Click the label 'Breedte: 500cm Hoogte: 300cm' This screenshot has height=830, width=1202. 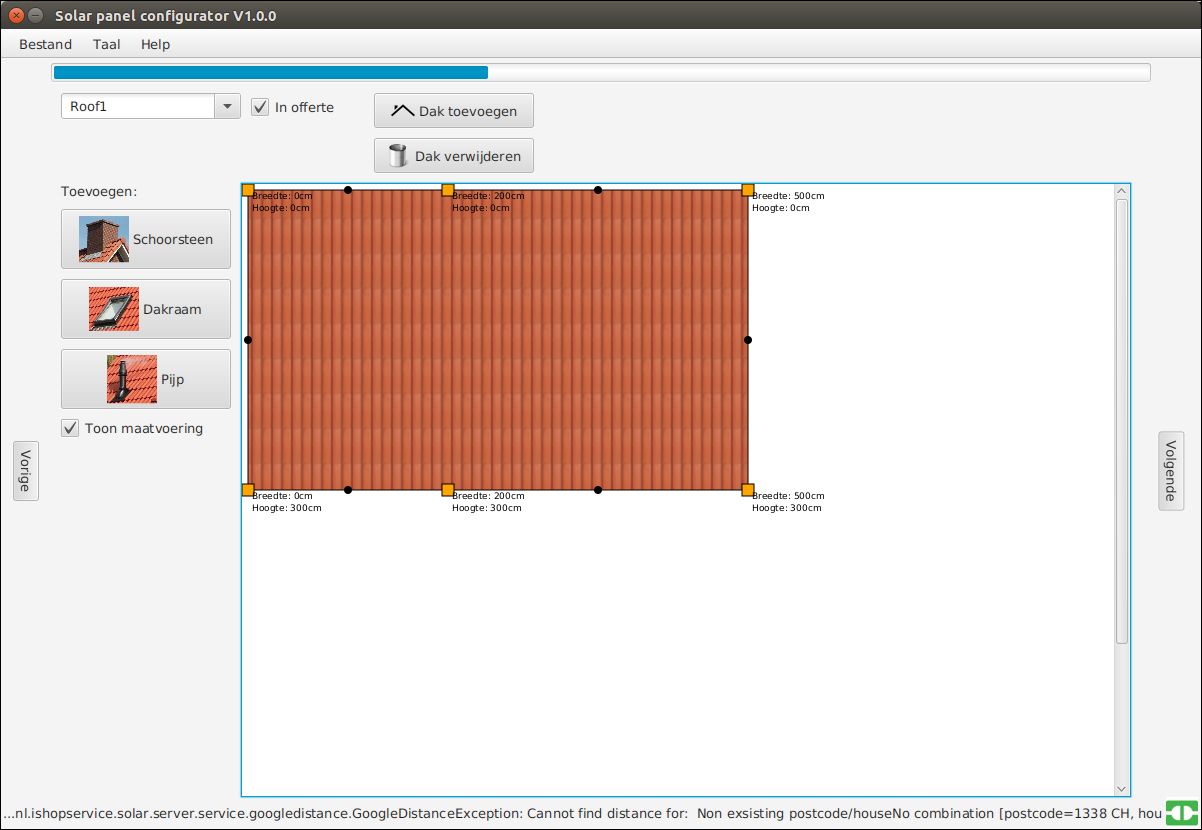[789, 502]
